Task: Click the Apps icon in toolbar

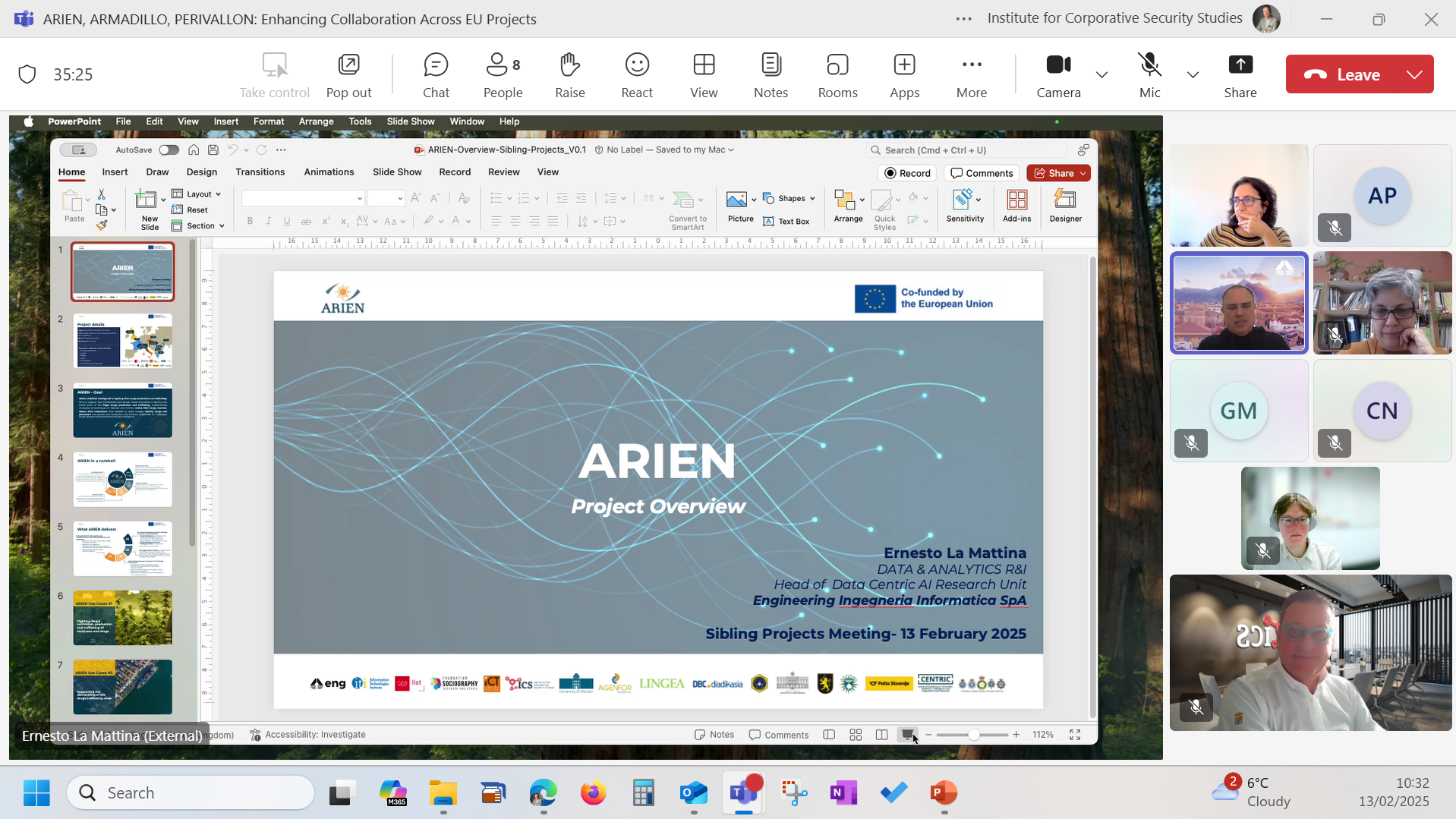Action: coord(904,74)
